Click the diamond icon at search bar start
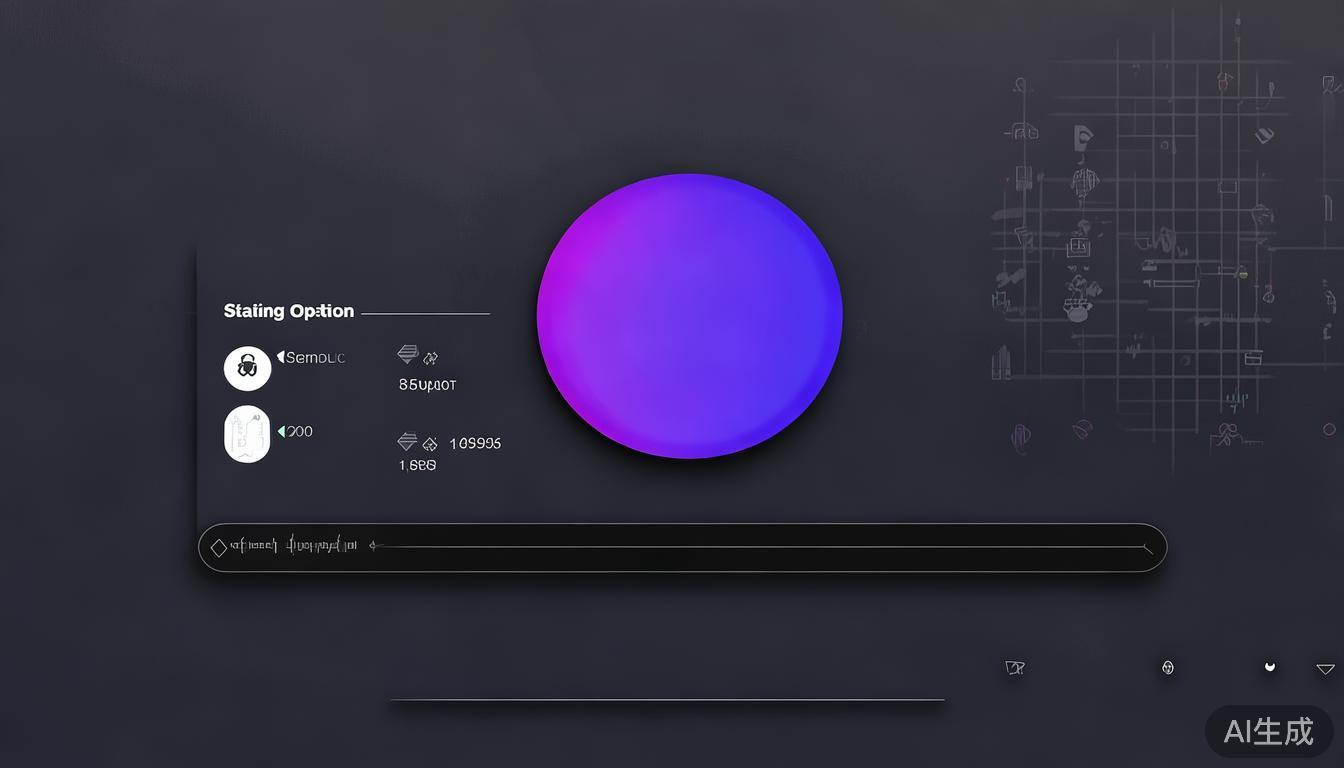This screenshot has width=1344, height=768. click(x=218, y=547)
